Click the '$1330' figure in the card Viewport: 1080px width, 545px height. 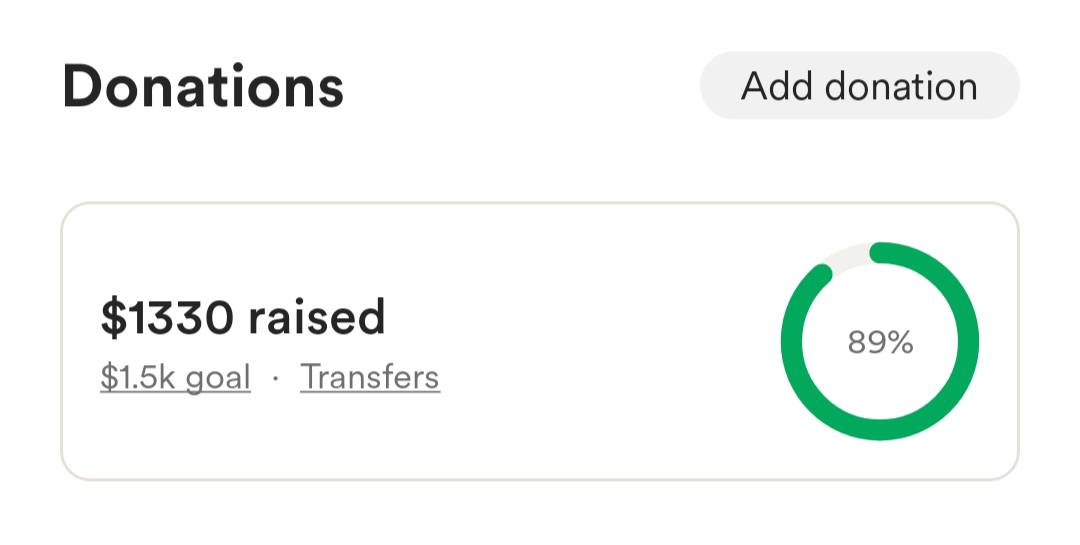coord(167,318)
